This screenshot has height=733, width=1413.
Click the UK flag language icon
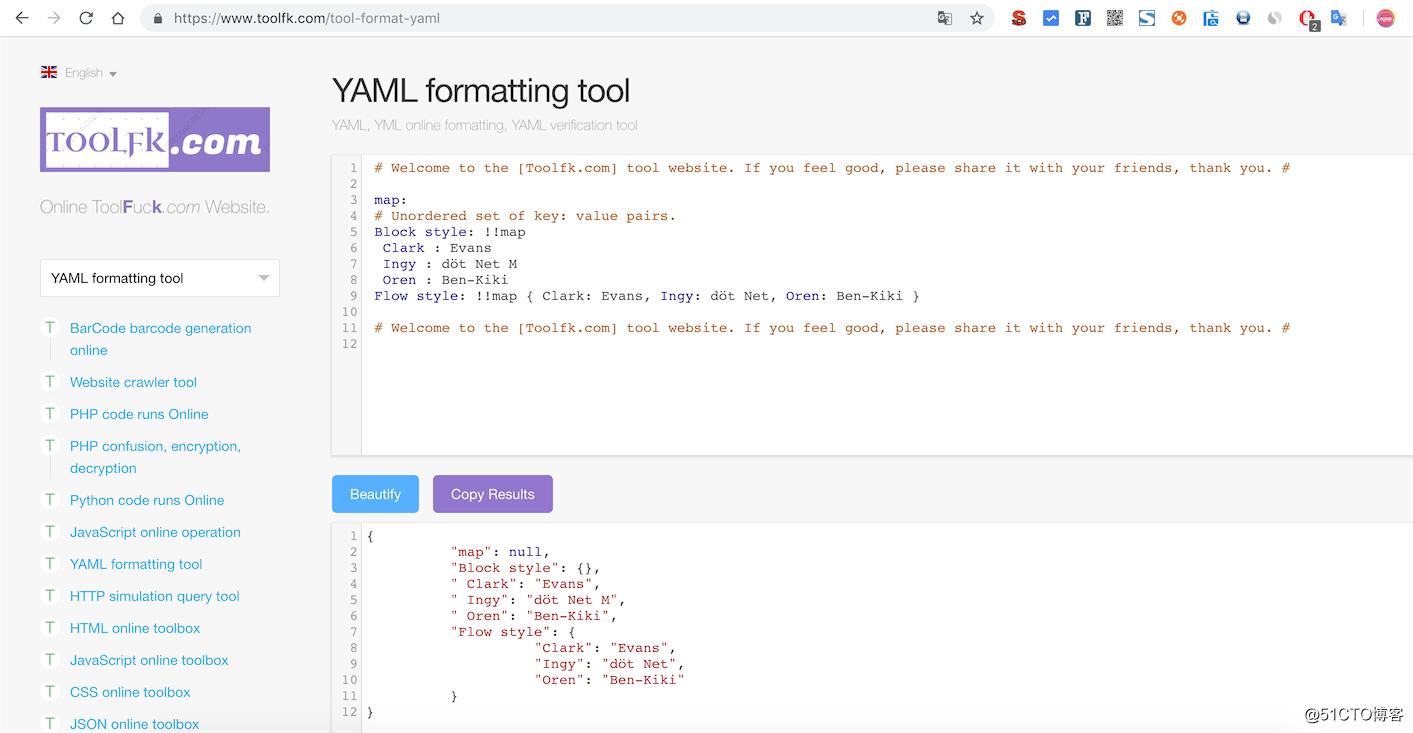point(49,72)
